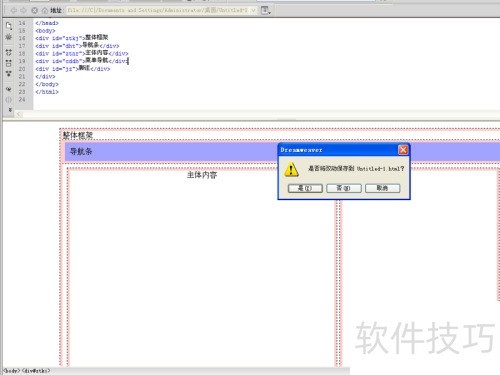This screenshot has width=500, height=375.
Task: Click the 主体内容 text in design view
Action: pos(202,175)
